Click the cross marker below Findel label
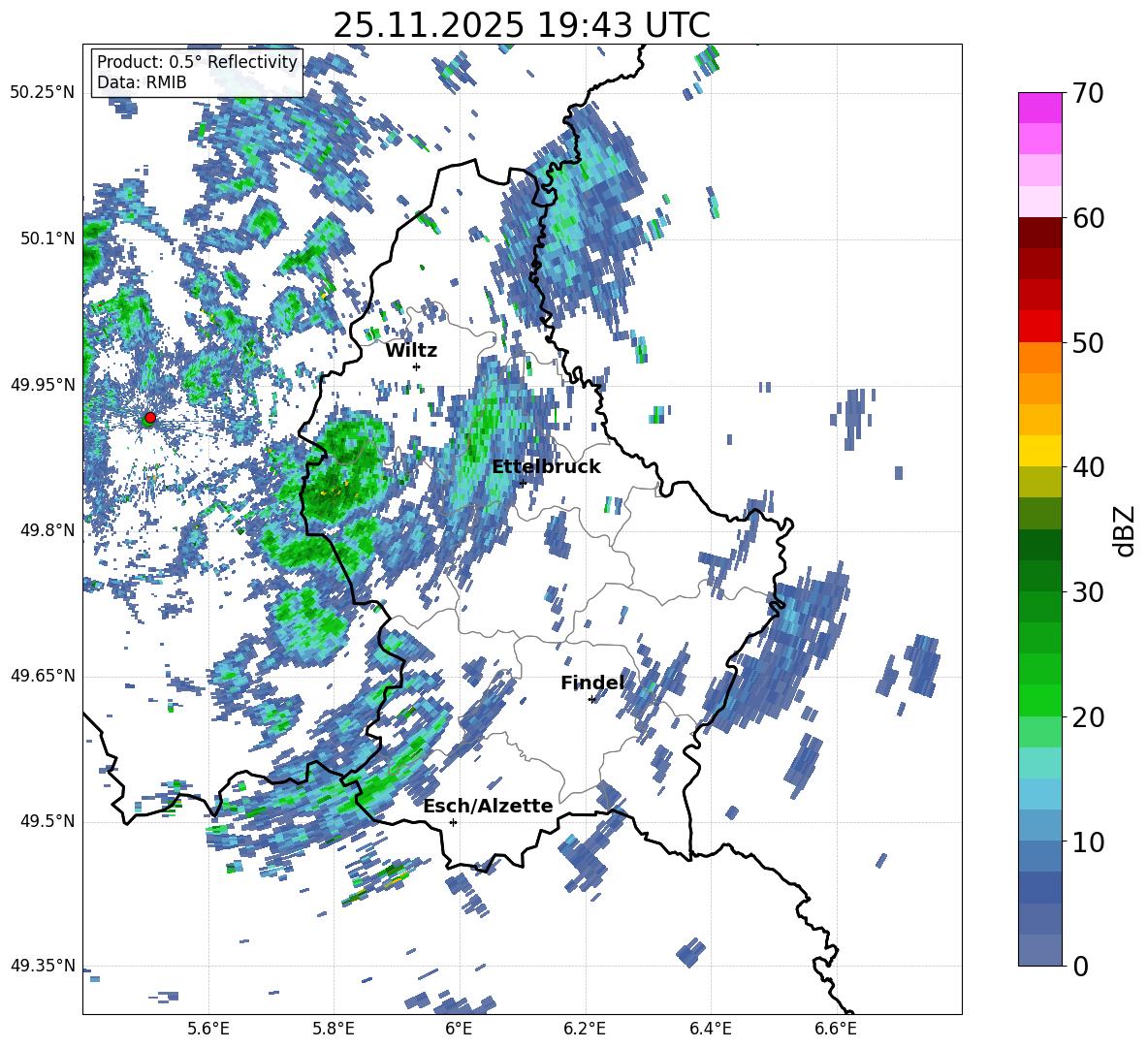 (591, 700)
